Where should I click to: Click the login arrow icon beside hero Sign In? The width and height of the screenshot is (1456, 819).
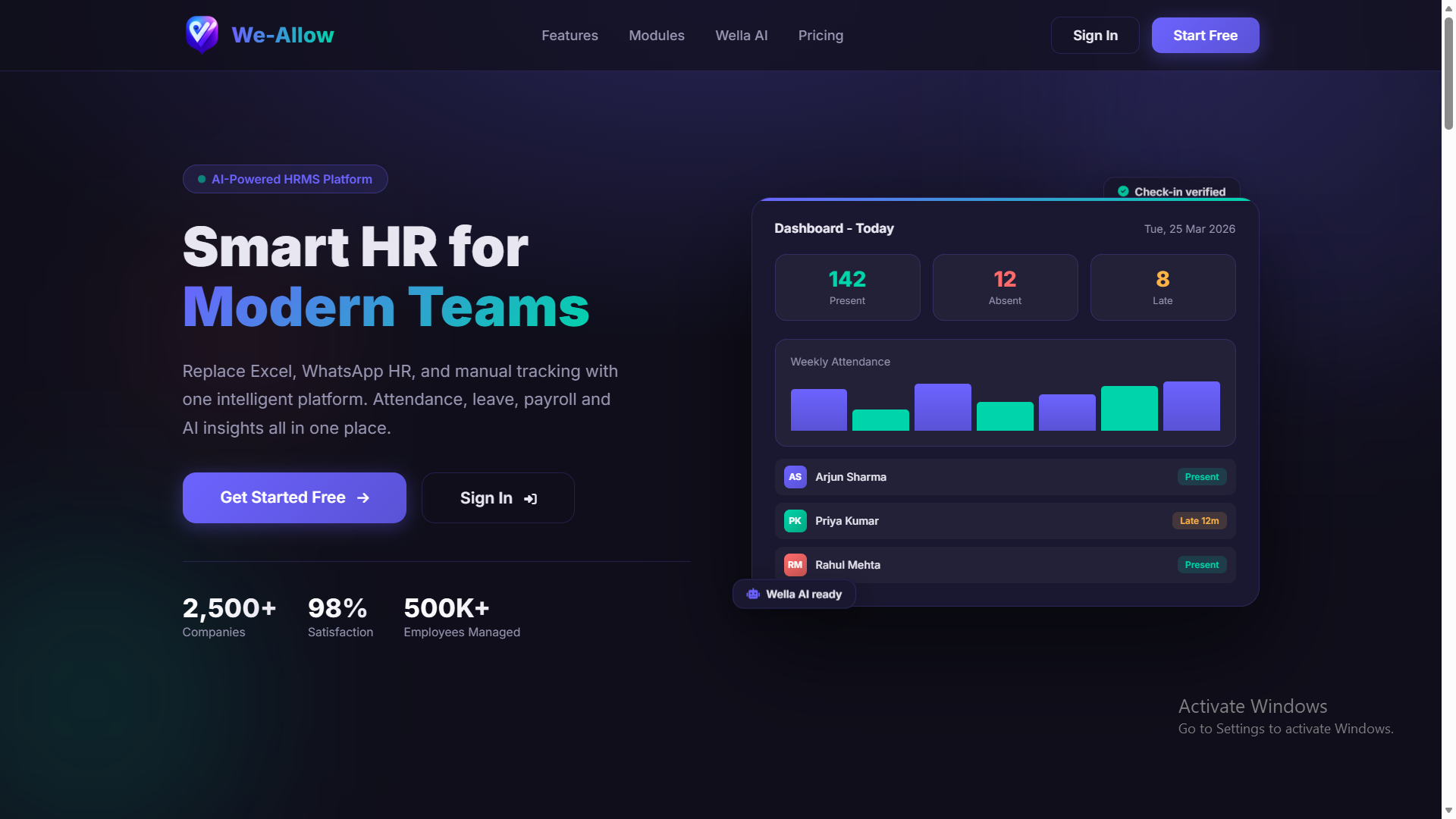[x=531, y=499]
